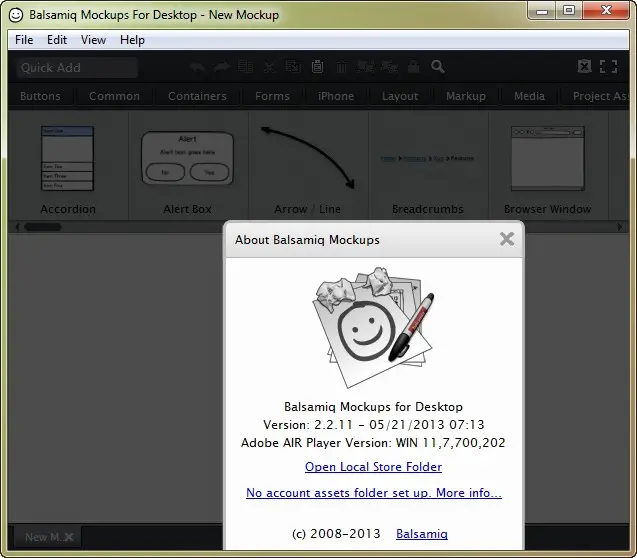Click the Redo arrow icon in toolbar
Screen dimensions: 637x558
coord(222,67)
